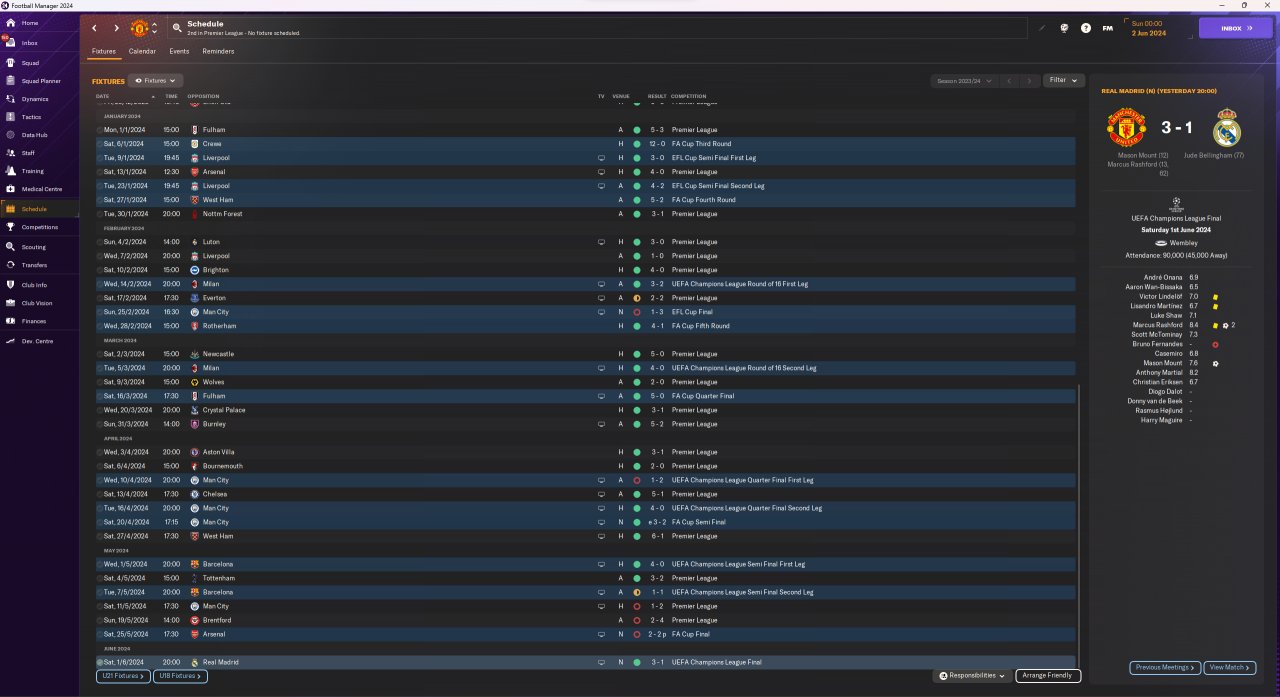Click the Previous Meetings button
This screenshot has height=697, width=1280.
point(1165,667)
